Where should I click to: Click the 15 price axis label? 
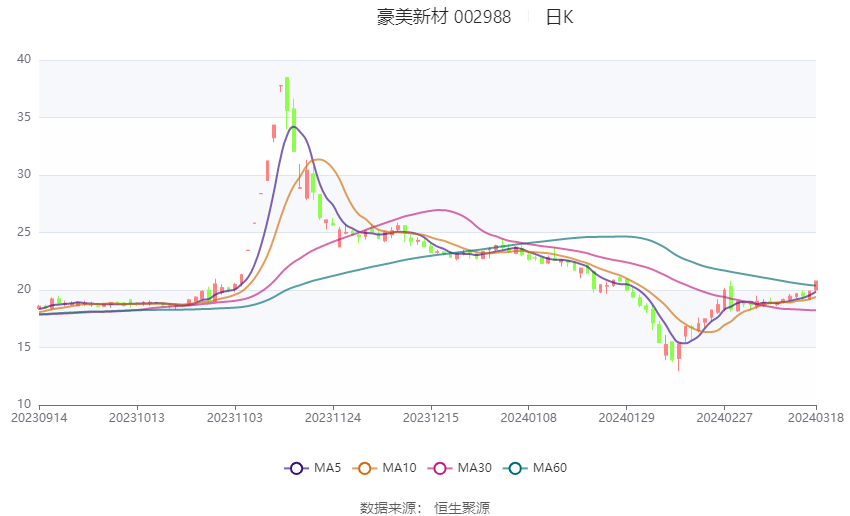tap(24, 346)
